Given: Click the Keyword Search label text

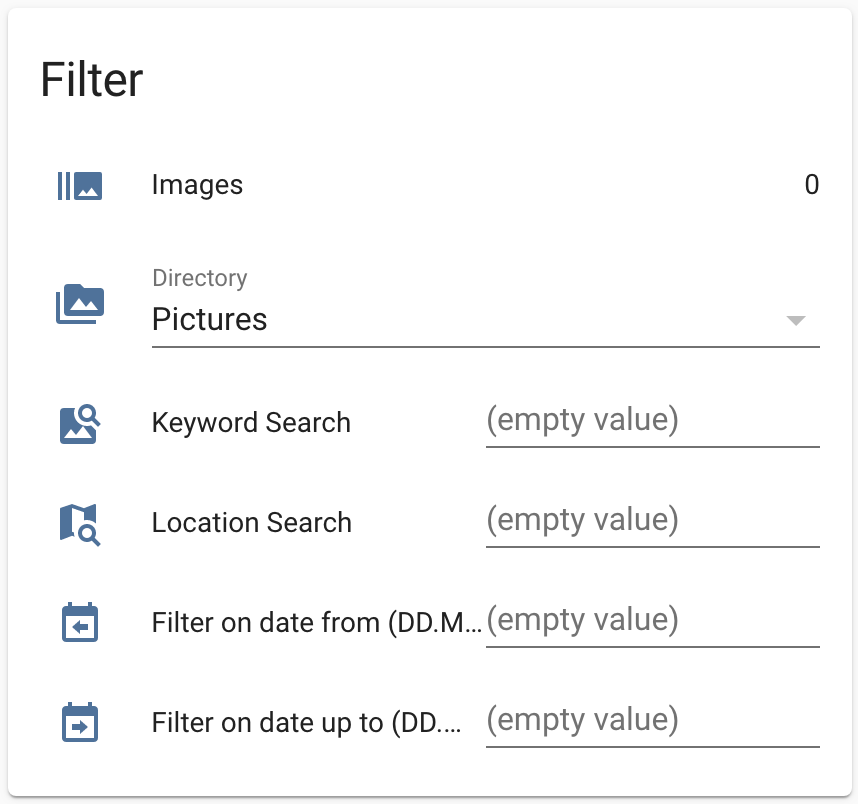Looking at the screenshot, I should 251,422.
